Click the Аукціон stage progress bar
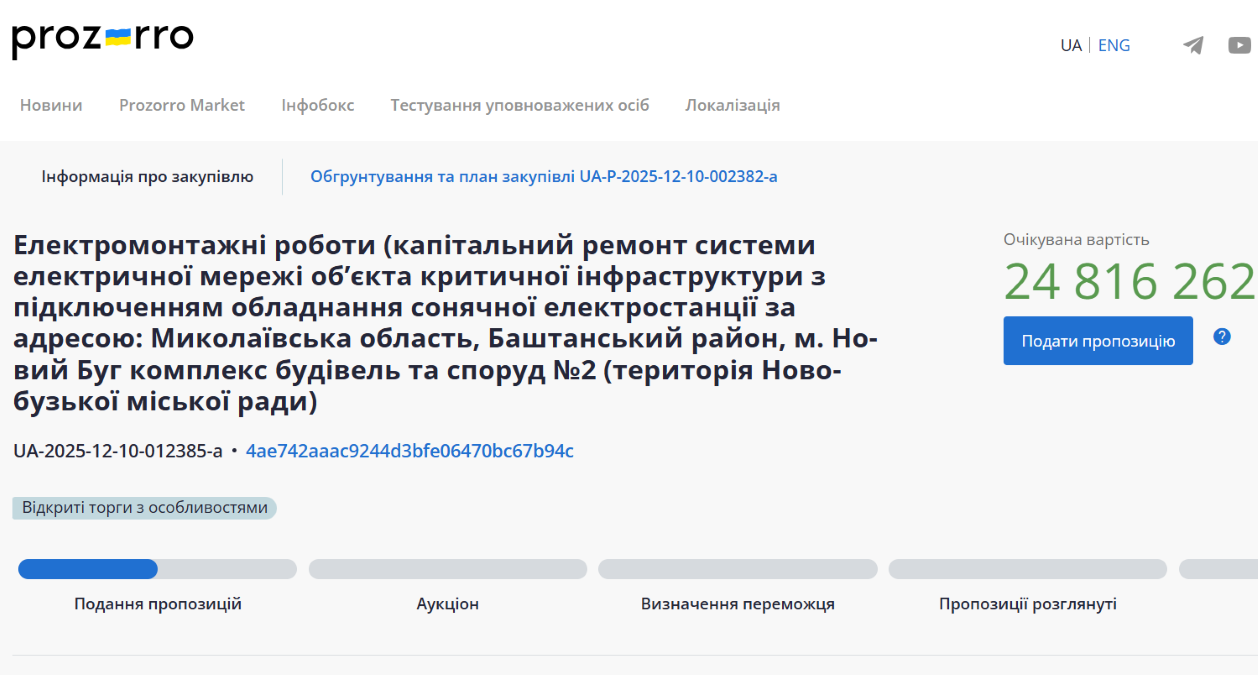 pos(447,569)
